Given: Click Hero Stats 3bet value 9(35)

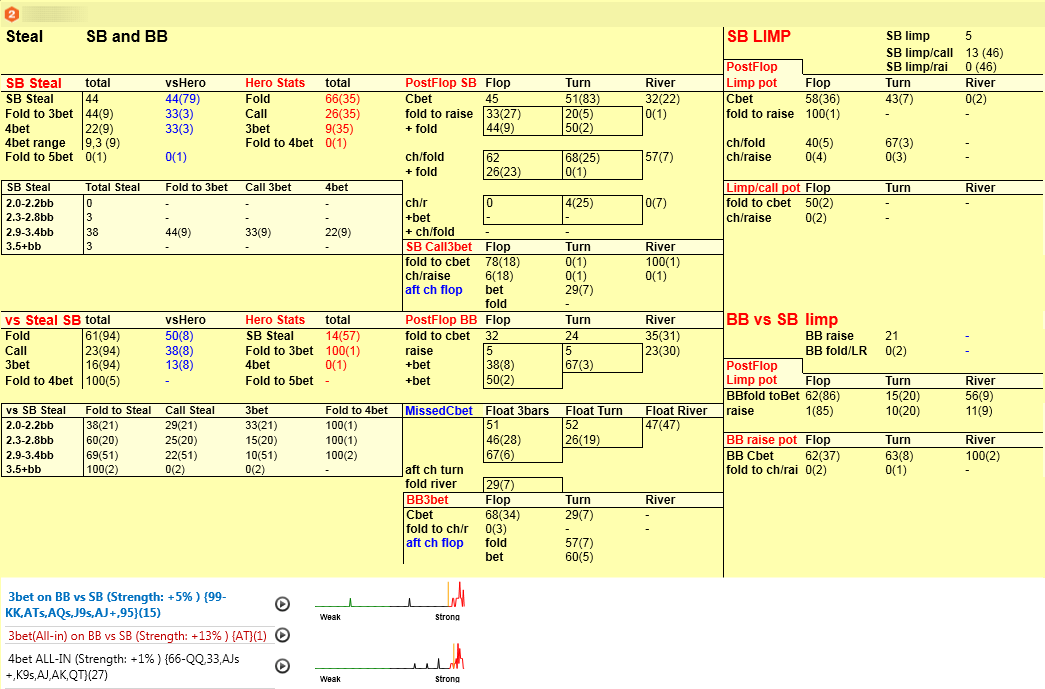Looking at the screenshot, I should click(x=339, y=129).
